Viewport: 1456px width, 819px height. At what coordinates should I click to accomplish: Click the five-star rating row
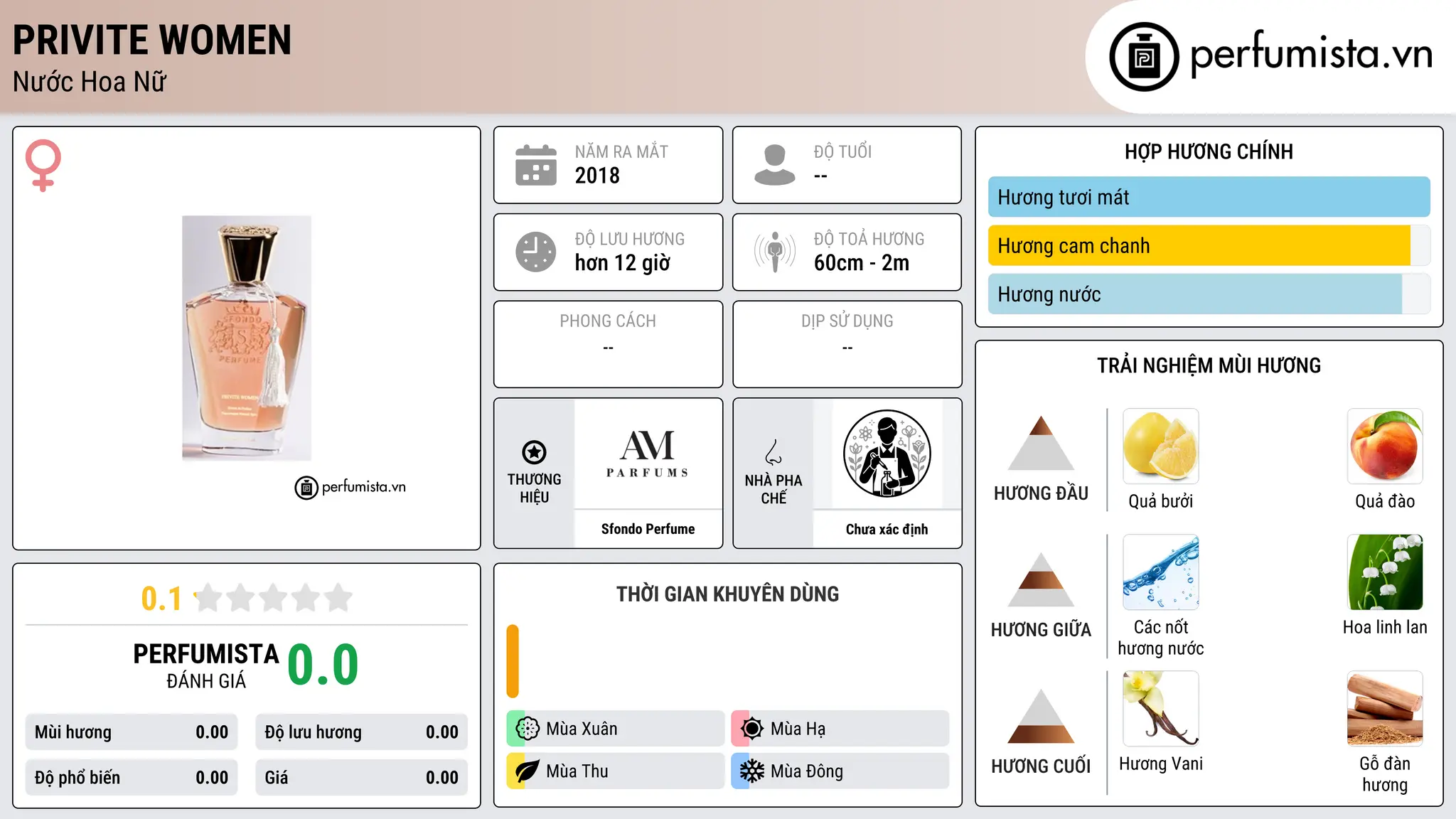[x=274, y=598]
